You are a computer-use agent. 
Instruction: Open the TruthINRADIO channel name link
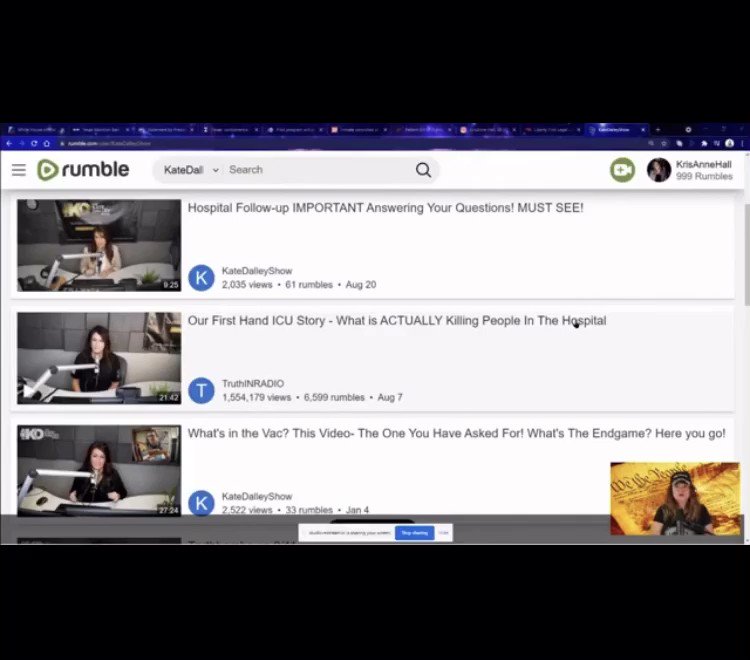(x=253, y=384)
